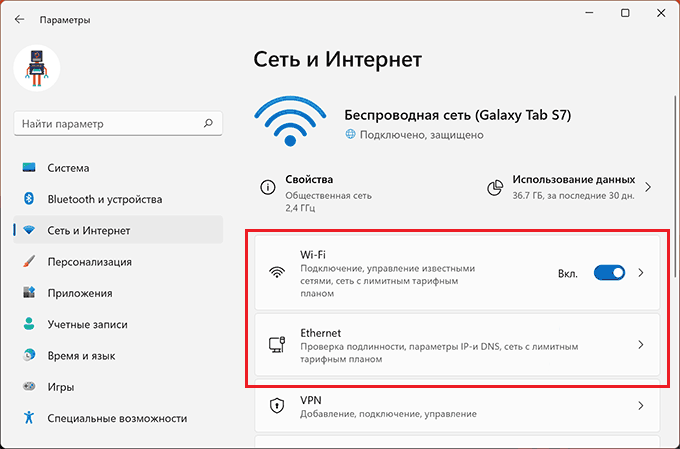Open the "Ethernet" settings row title
This screenshot has width=680, height=449.
[x=320, y=333]
